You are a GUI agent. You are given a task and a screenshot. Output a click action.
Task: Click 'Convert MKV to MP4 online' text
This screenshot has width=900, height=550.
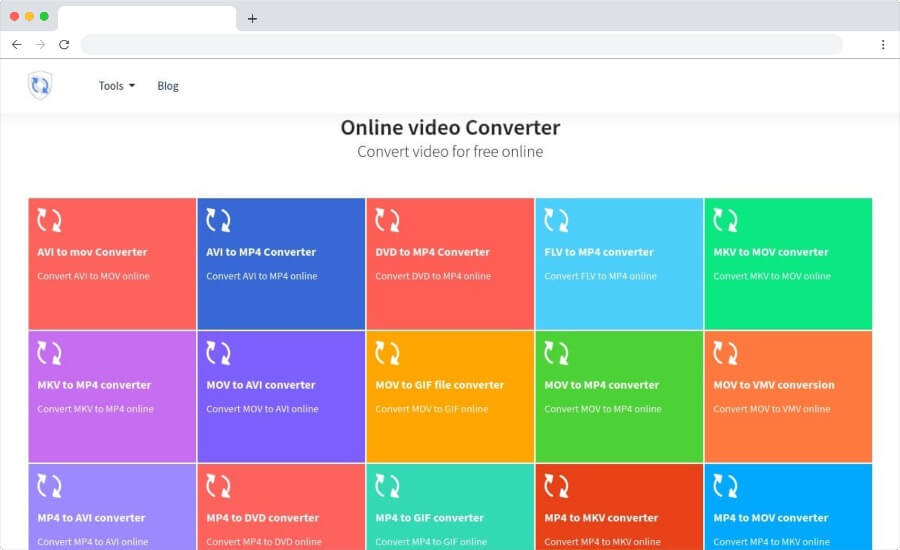pyautogui.click(x=96, y=409)
